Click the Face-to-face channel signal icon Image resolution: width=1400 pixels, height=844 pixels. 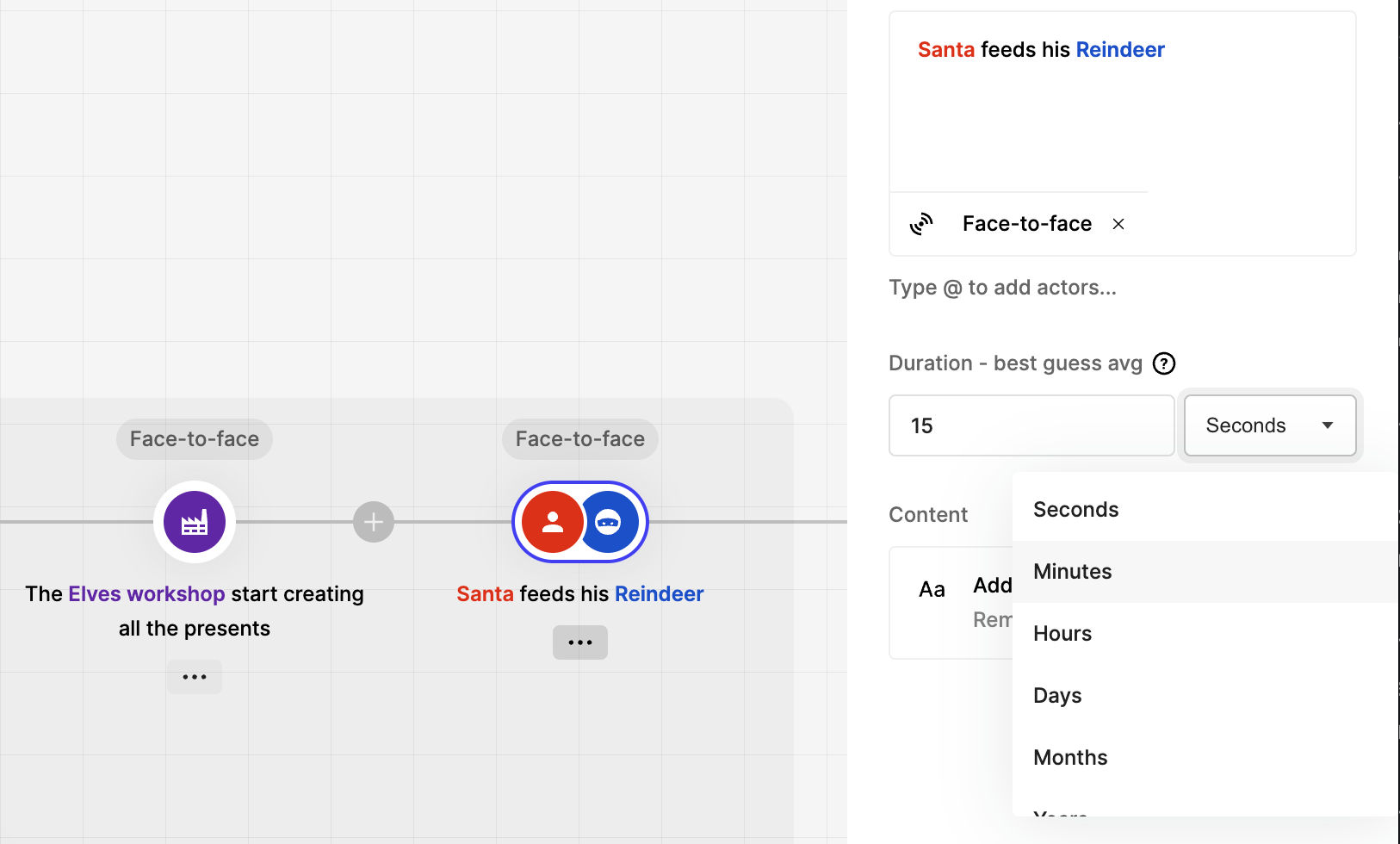click(x=921, y=224)
